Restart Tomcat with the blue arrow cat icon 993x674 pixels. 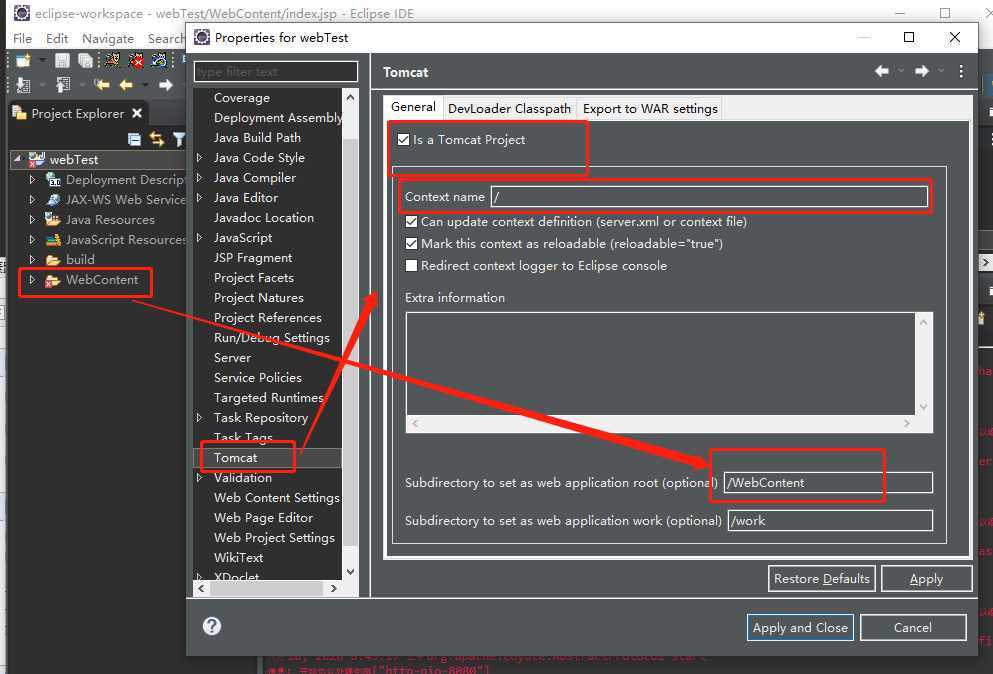tap(159, 60)
